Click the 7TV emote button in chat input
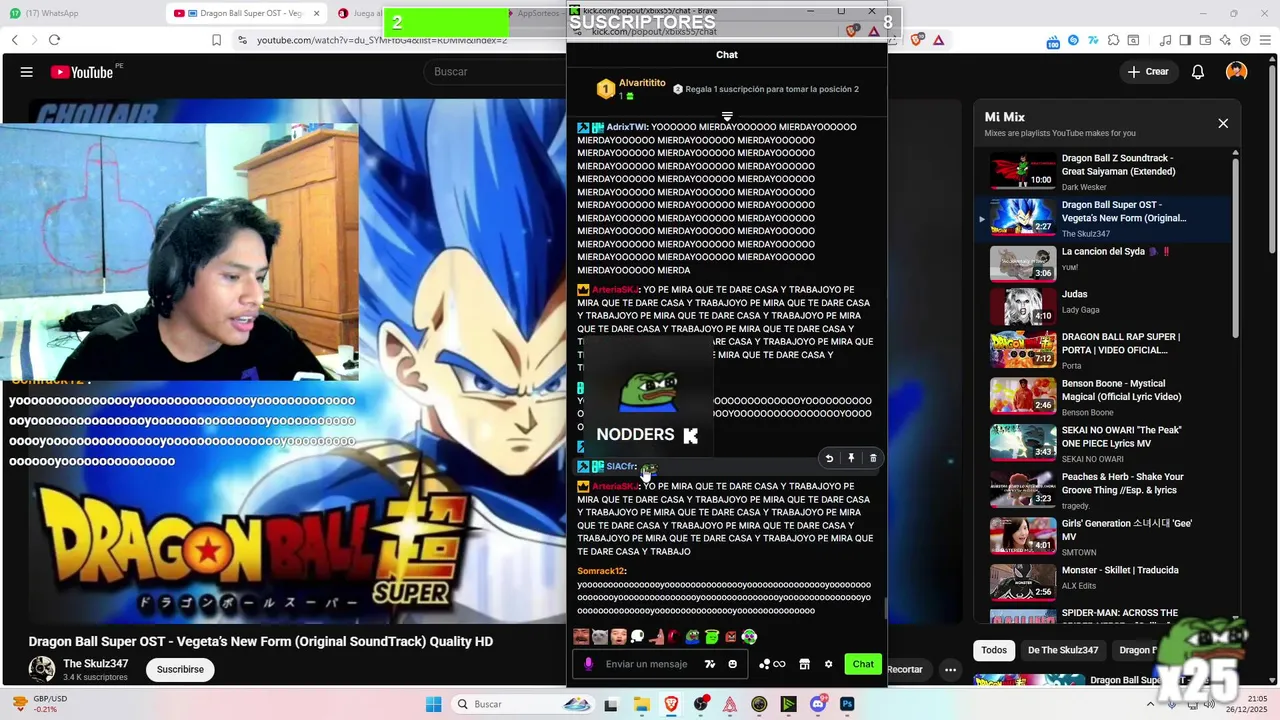The width and height of the screenshot is (1280, 720). [710, 664]
